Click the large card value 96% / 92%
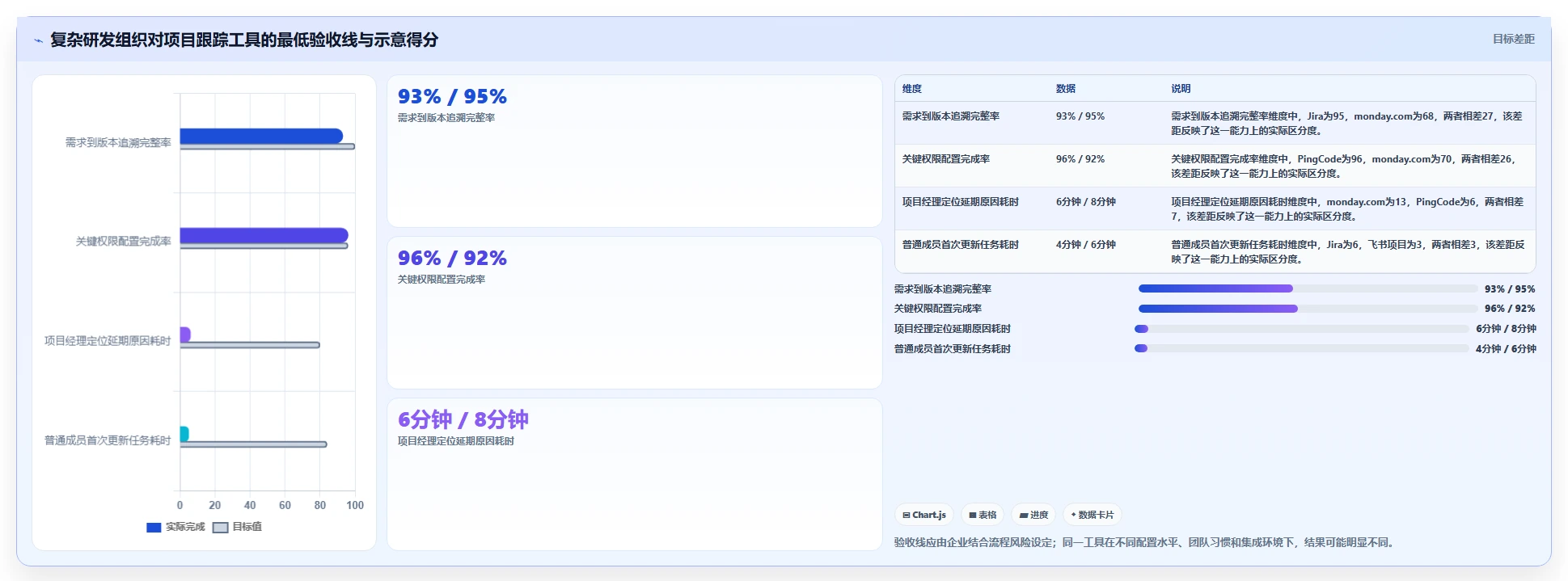1568x581 pixels. (452, 258)
